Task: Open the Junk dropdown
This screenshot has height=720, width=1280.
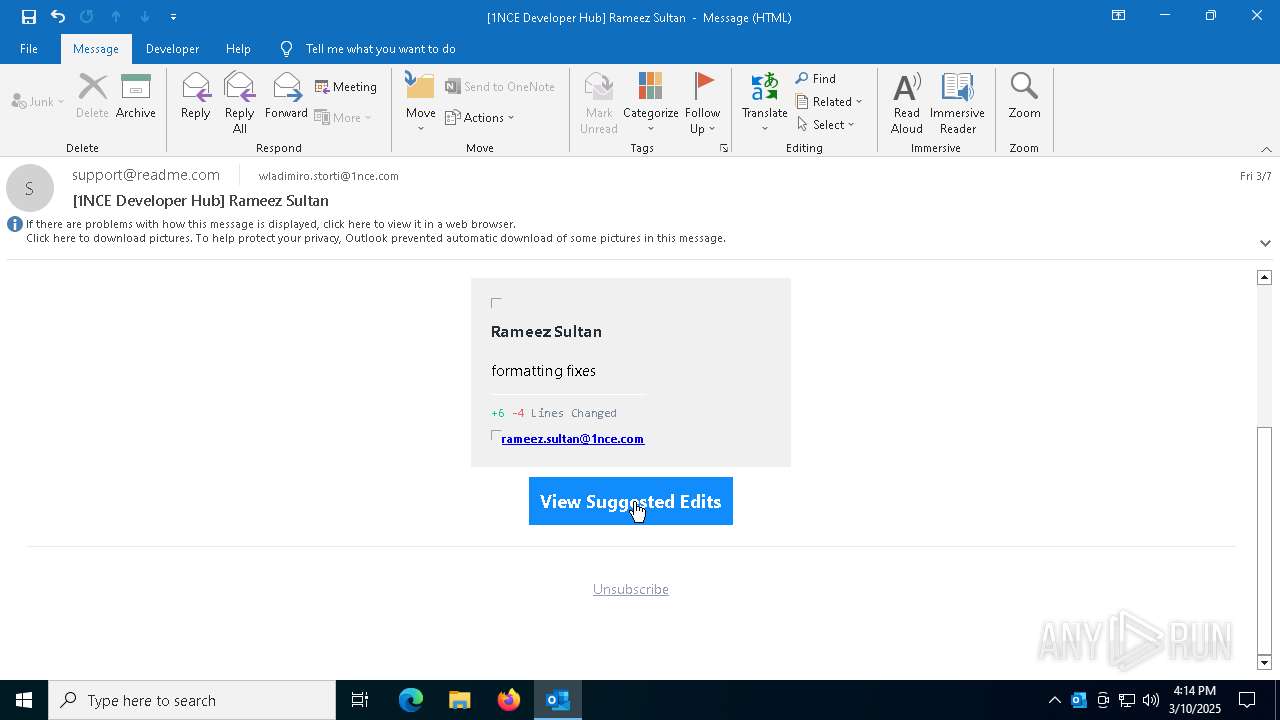Action: click(38, 102)
